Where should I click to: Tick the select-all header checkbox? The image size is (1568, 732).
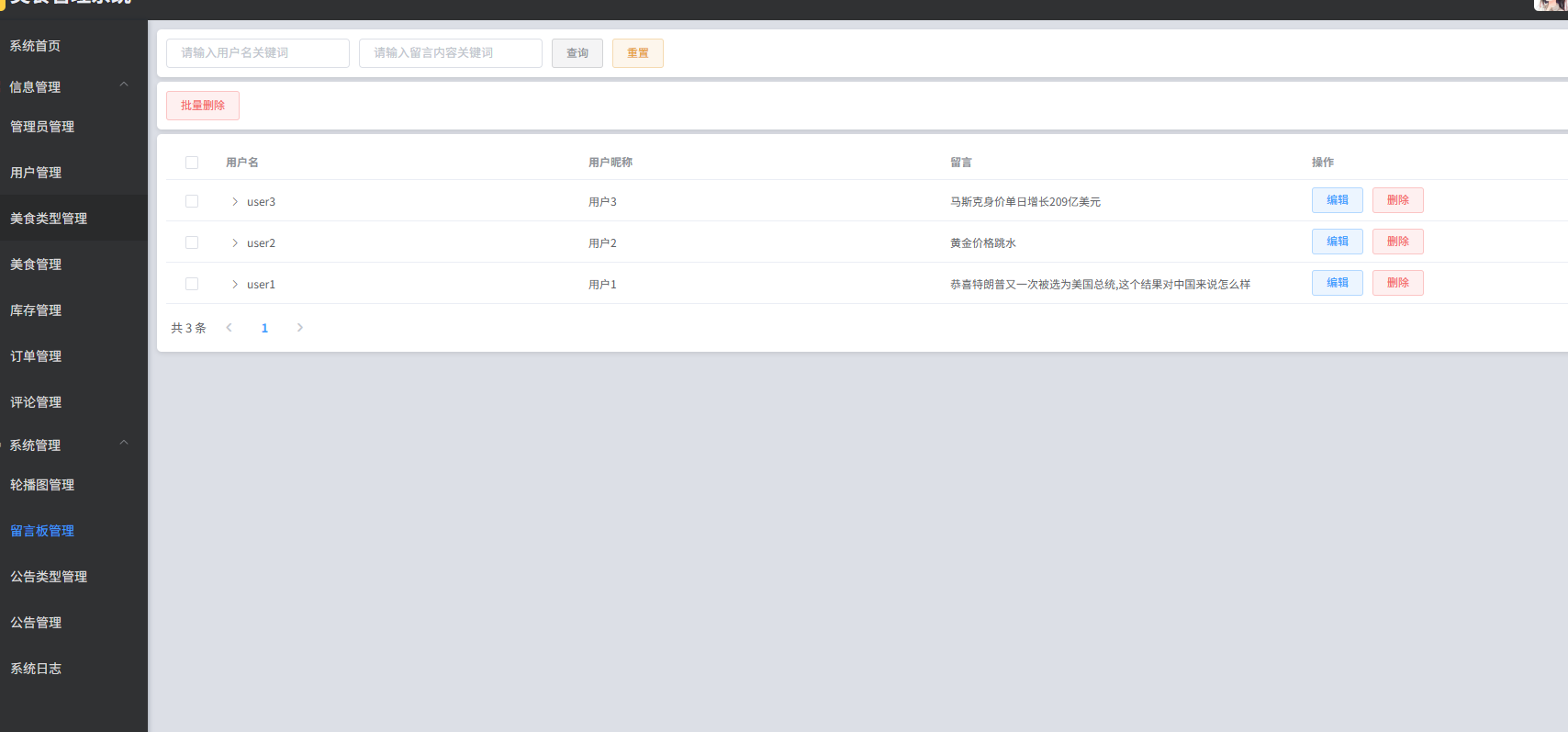(192, 163)
